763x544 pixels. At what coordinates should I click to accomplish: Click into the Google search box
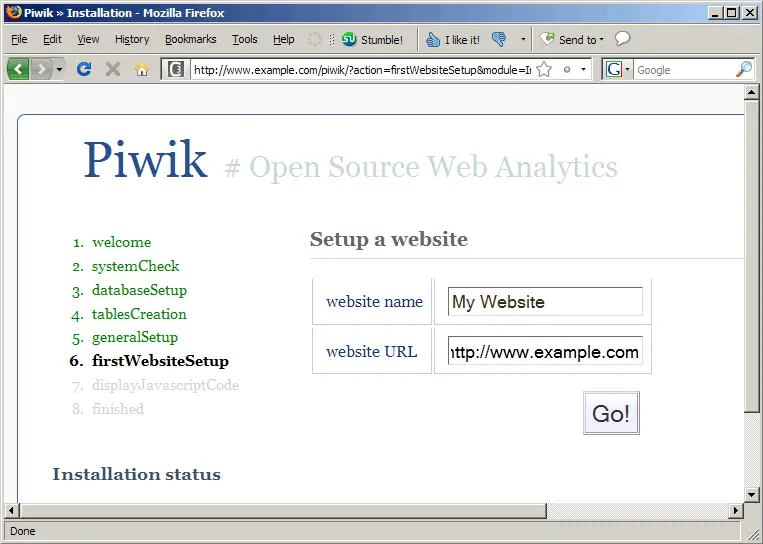pyautogui.click(x=684, y=70)
